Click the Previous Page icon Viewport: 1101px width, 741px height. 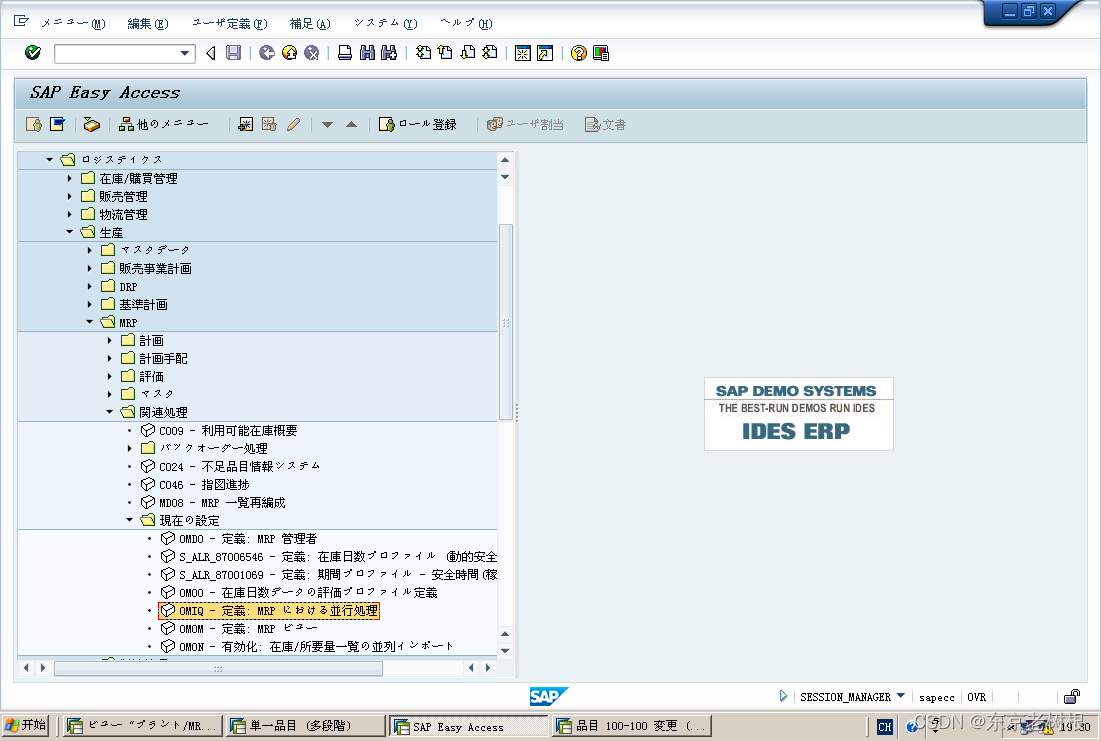(445, 53)
